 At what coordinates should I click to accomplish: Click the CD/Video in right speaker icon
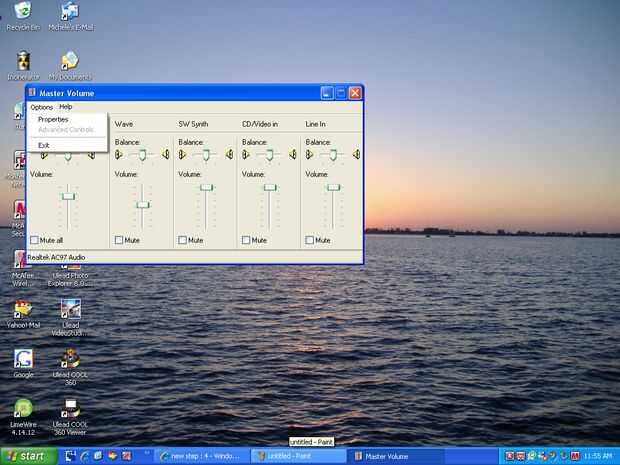click(x=293, y=154)
